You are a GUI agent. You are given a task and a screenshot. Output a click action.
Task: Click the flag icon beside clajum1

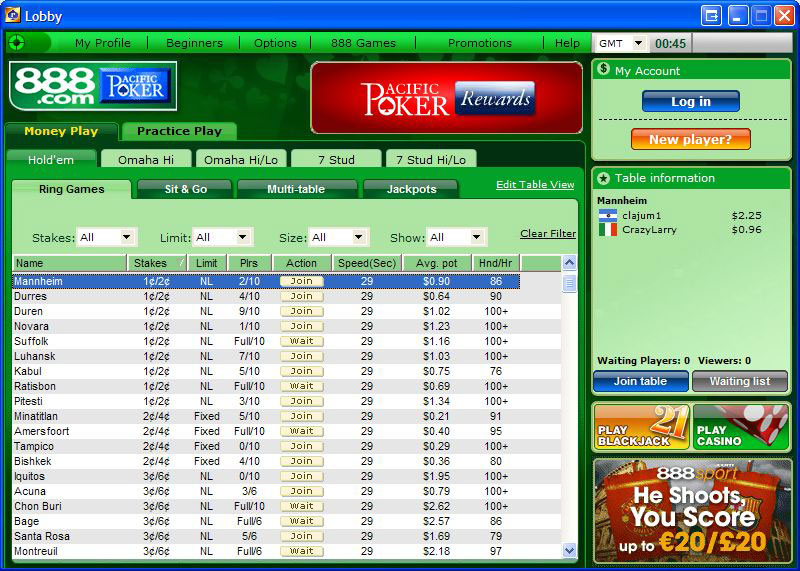[x=608, y=215]
